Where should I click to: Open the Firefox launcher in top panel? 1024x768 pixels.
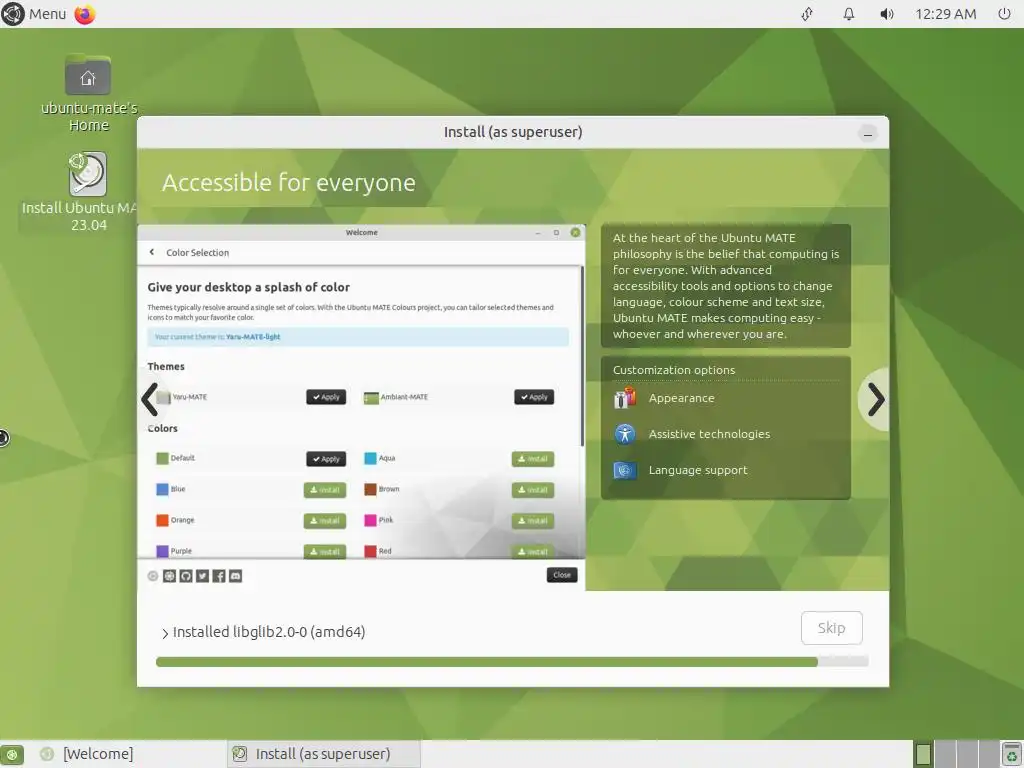[85, 14]
